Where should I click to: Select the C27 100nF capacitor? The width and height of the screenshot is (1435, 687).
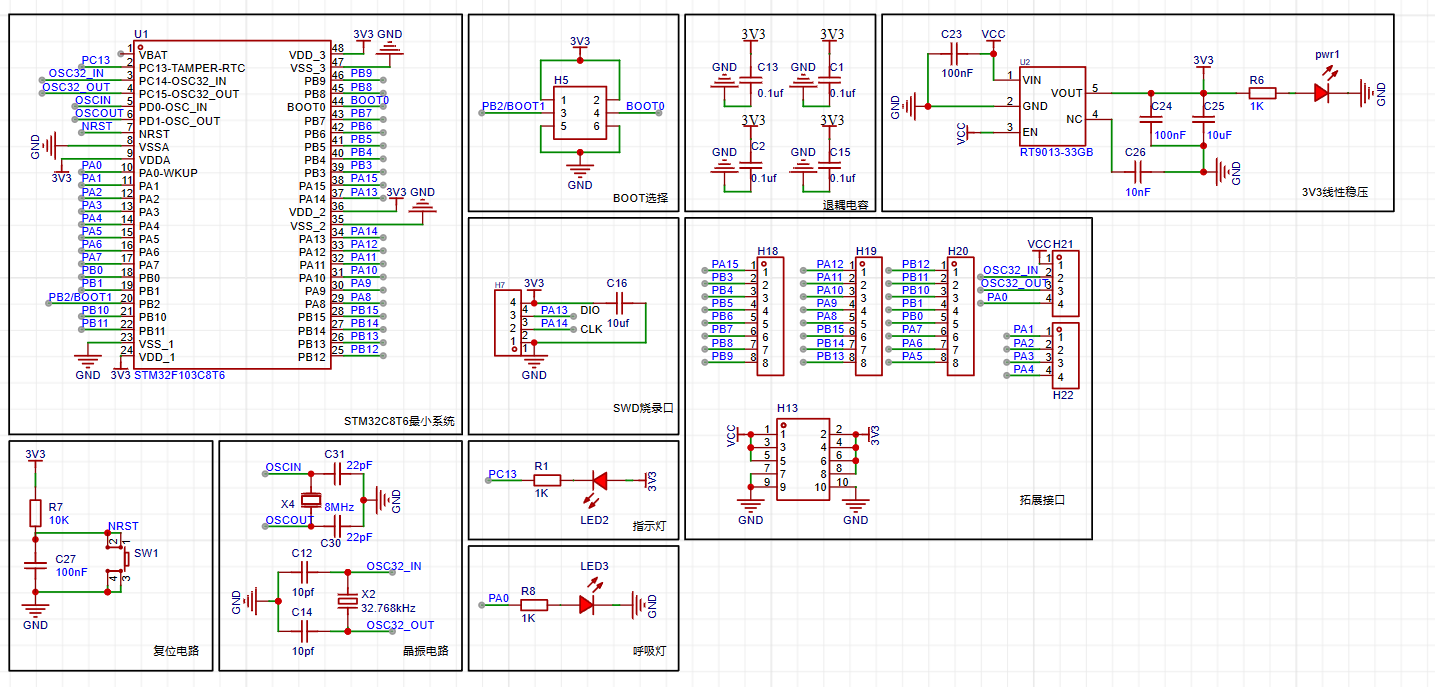pyautogui.click(x=35, y=565)
